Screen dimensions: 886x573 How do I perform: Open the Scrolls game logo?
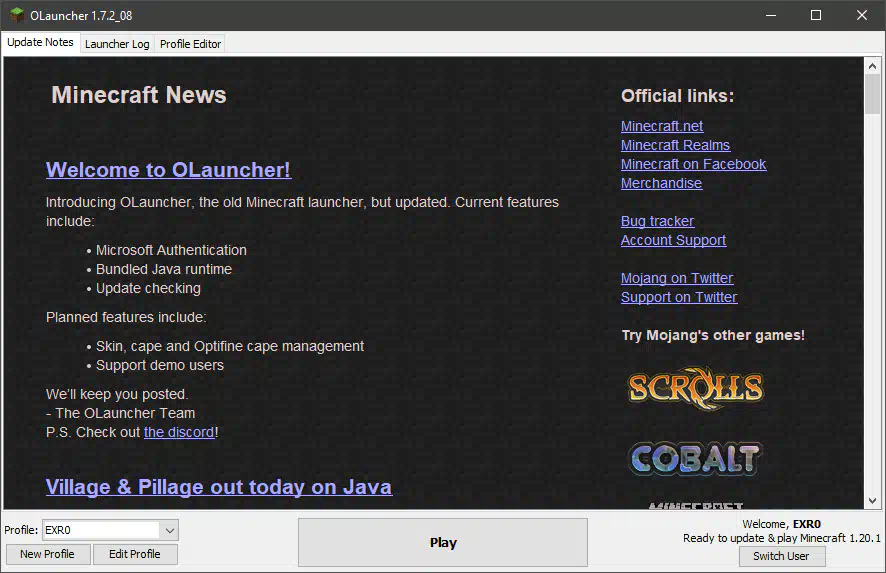click(x=696, y=388)
